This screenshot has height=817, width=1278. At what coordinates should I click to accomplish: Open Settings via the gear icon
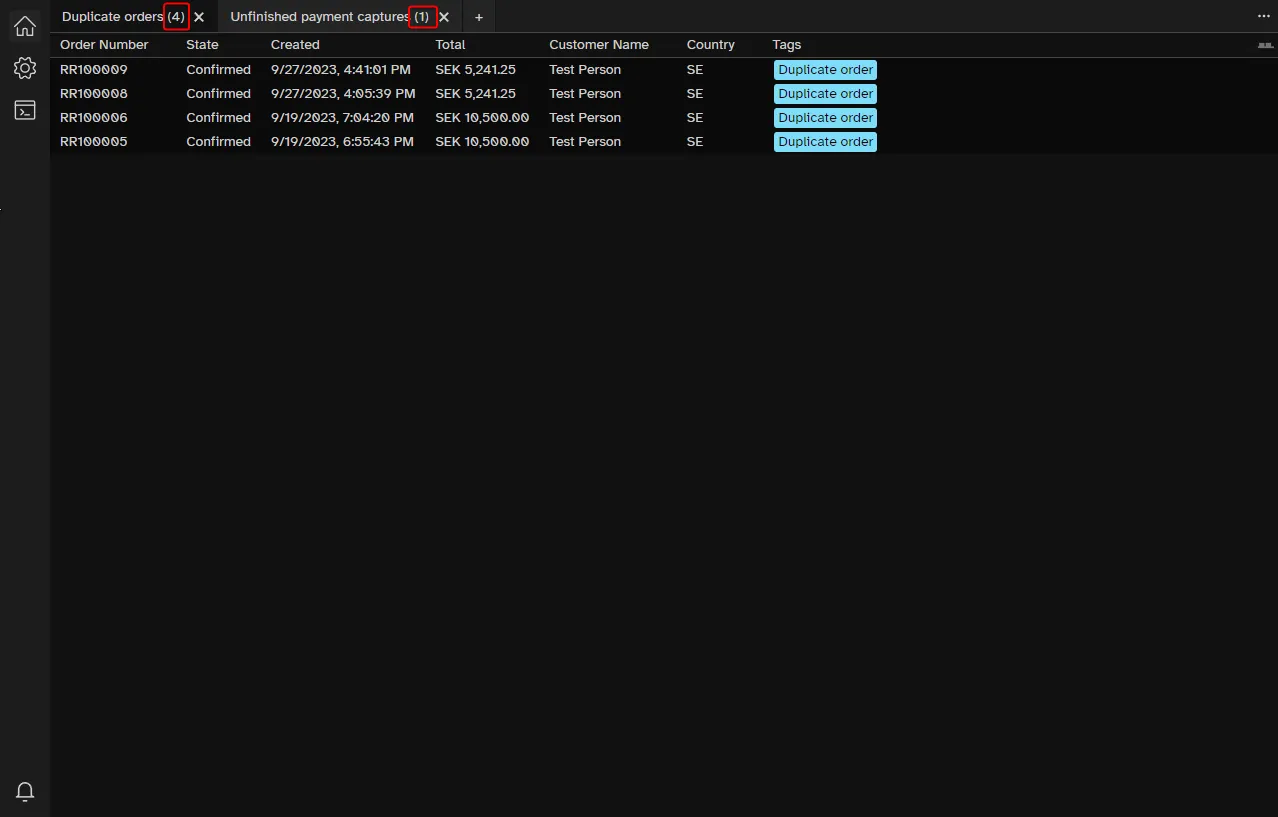point(25,68)
